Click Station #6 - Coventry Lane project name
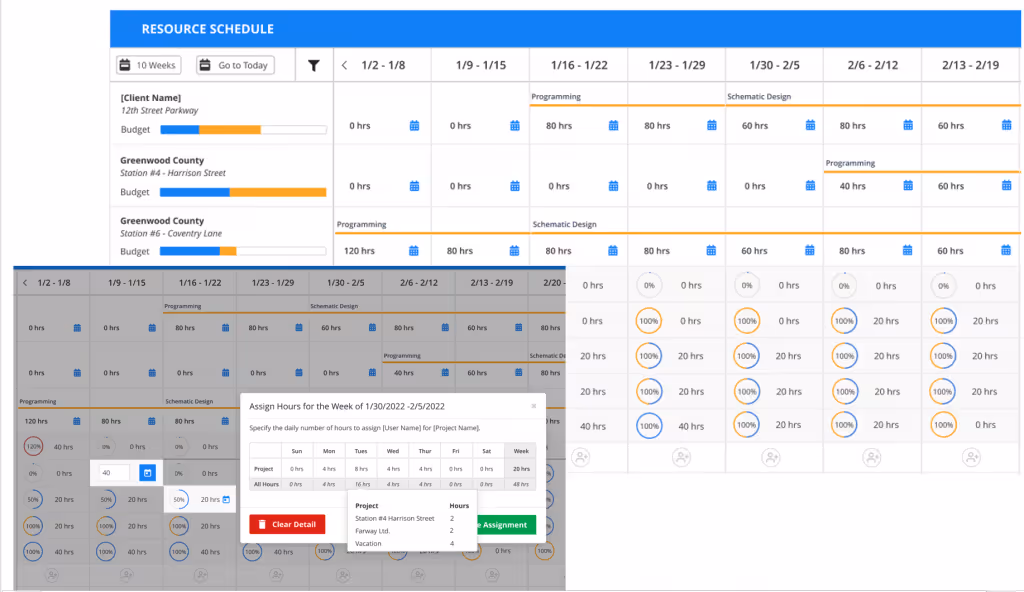This screenshot has width=1024, height=592. [x=171, y=233]
